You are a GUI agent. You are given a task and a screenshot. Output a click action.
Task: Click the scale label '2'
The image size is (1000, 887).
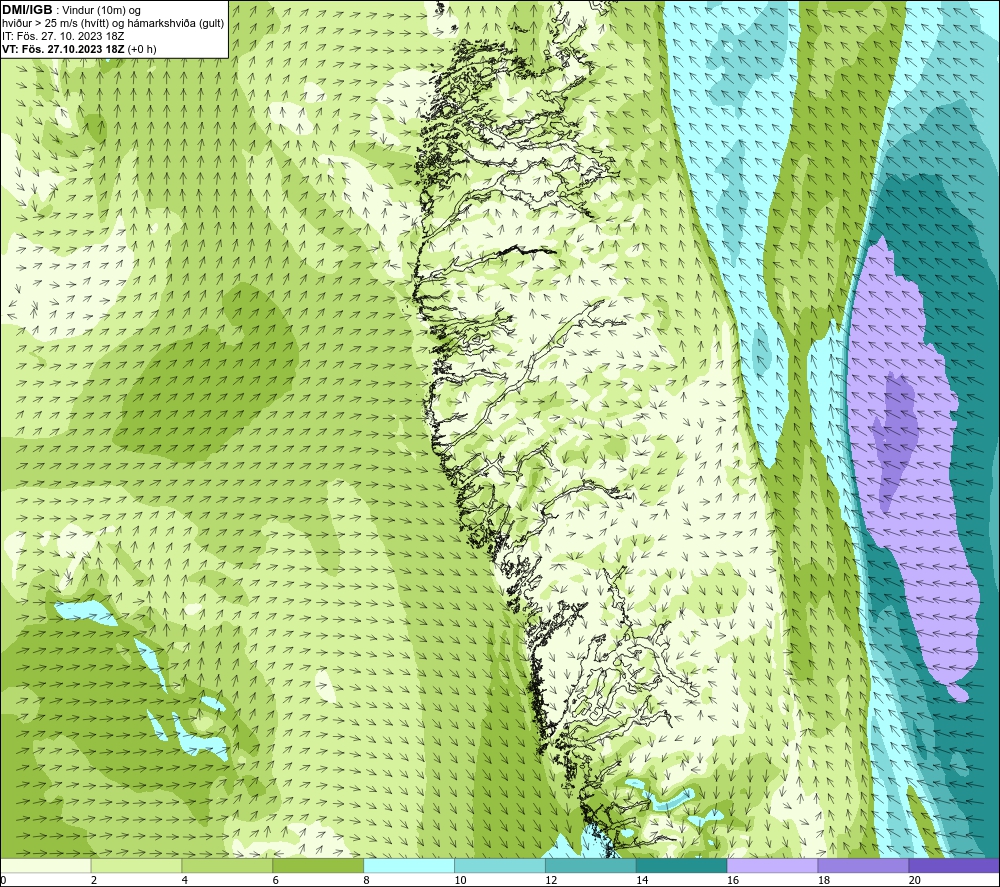[x=94, y=881]
